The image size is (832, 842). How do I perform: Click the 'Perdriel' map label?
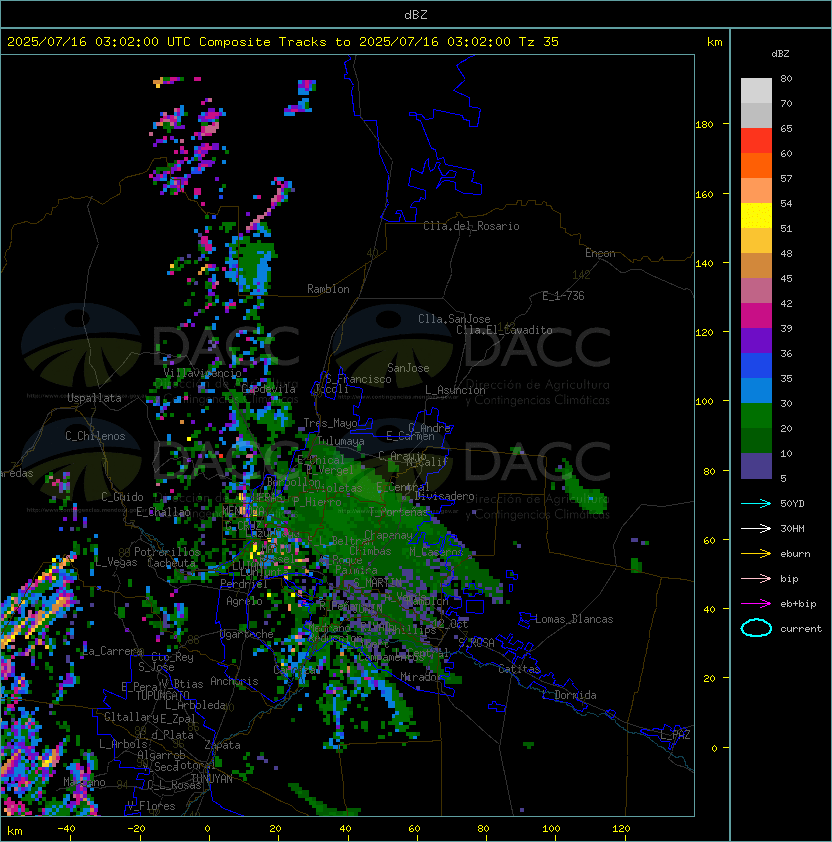pos(244,583)
